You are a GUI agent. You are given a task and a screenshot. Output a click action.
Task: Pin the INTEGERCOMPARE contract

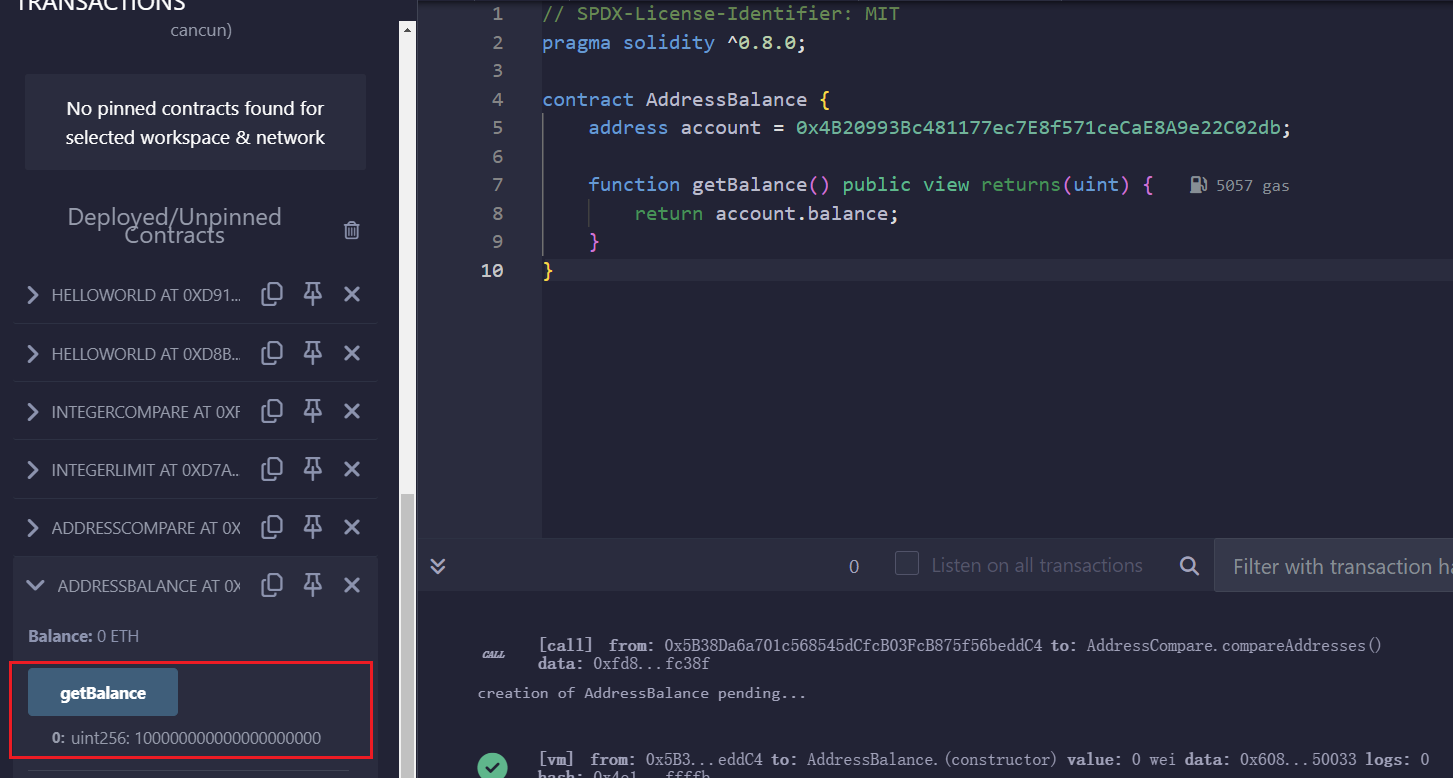(x=312, y=410)
